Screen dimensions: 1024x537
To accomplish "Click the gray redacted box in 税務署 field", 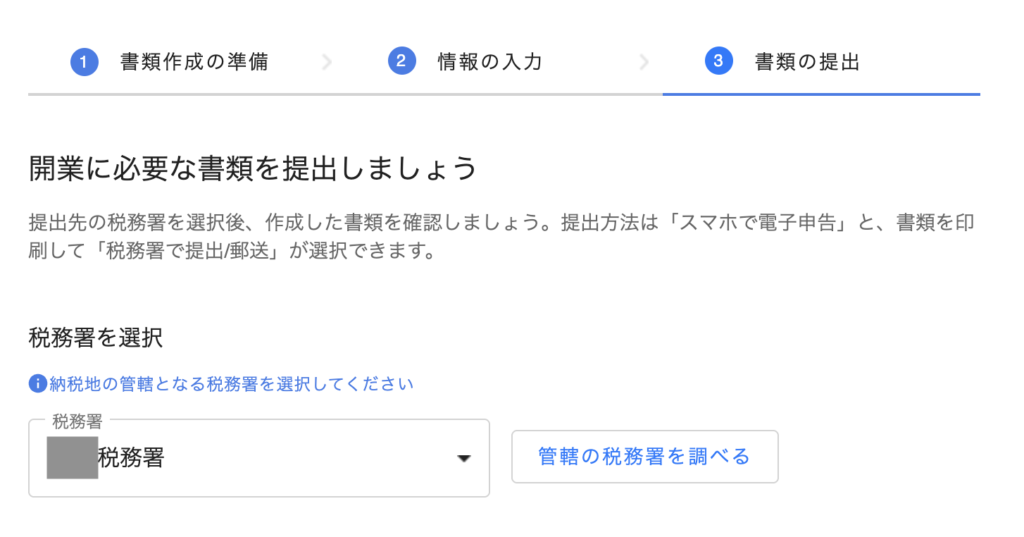I will pyautogui.click(x=72, y=458).
